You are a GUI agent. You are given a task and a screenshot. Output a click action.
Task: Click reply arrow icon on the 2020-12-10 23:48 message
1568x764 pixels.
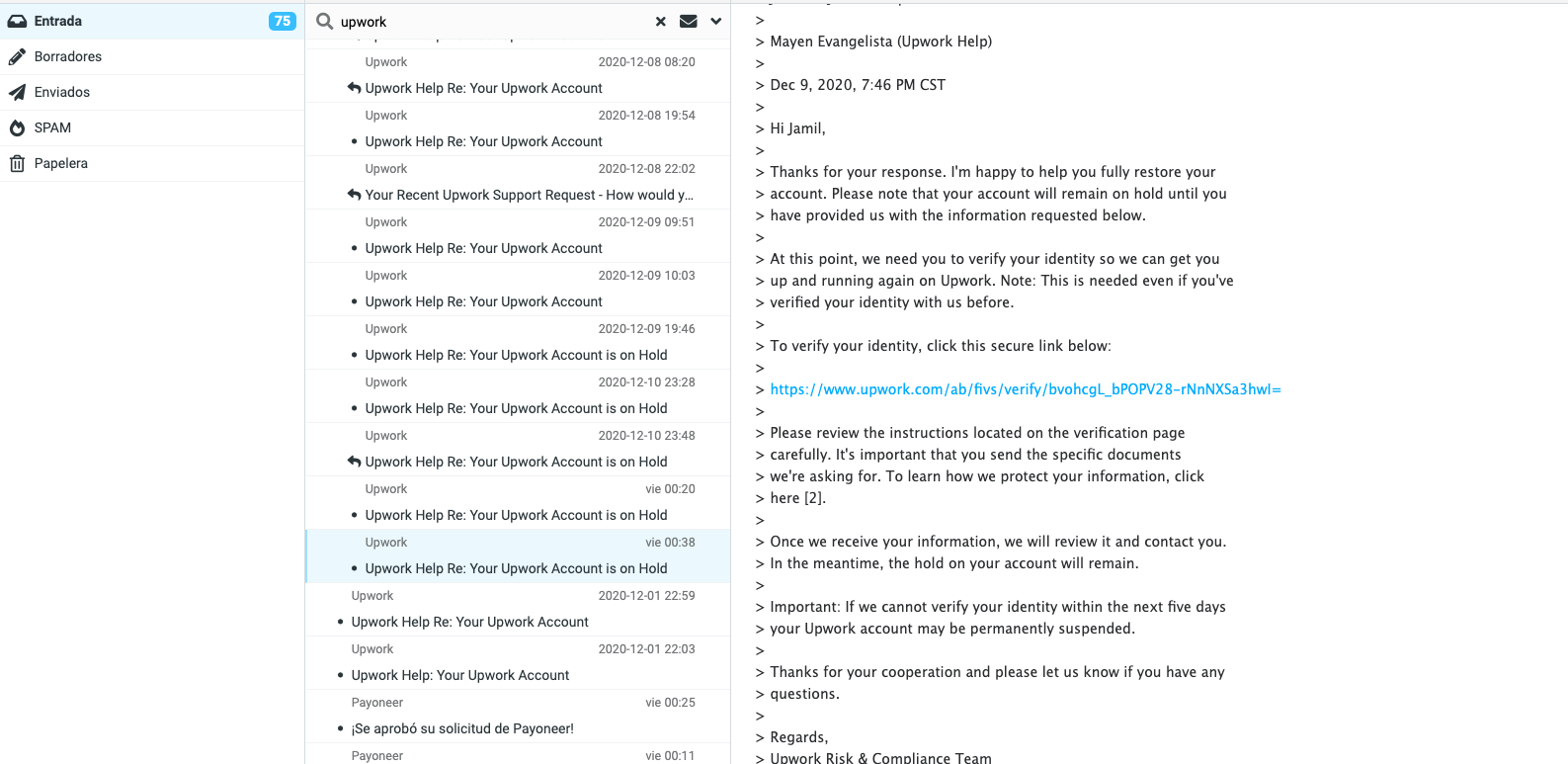point(354,462)
